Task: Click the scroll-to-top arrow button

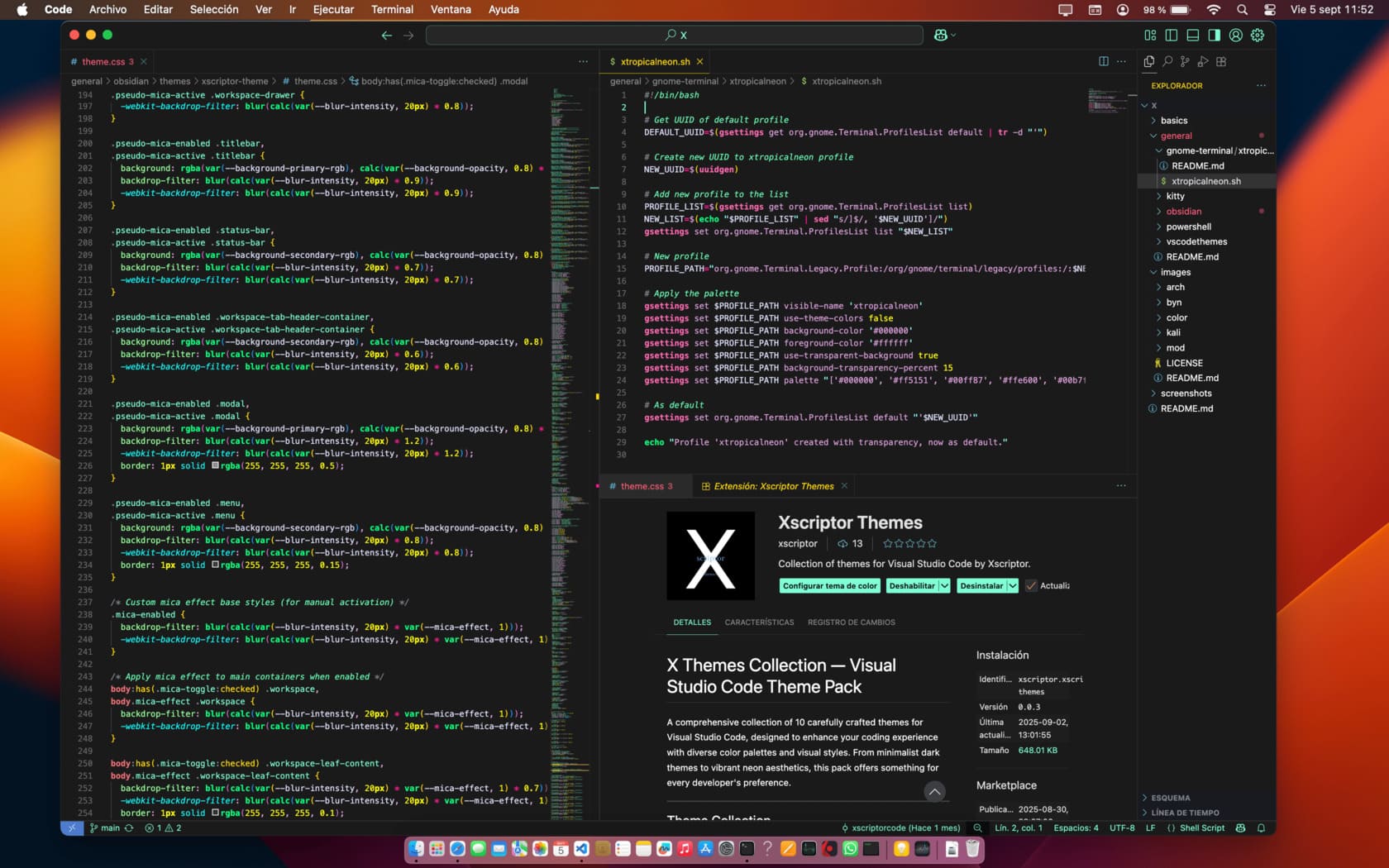Action: 934,791
